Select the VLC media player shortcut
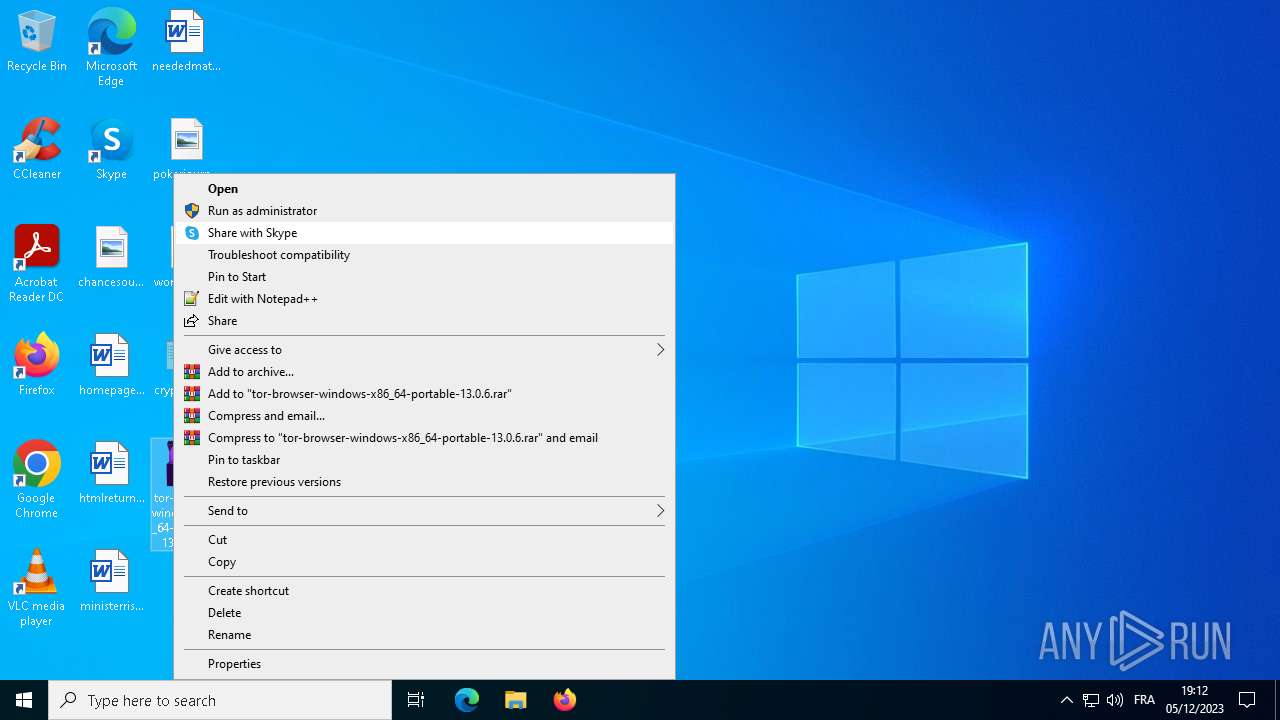1280x720 pixels. click(37, 588)
